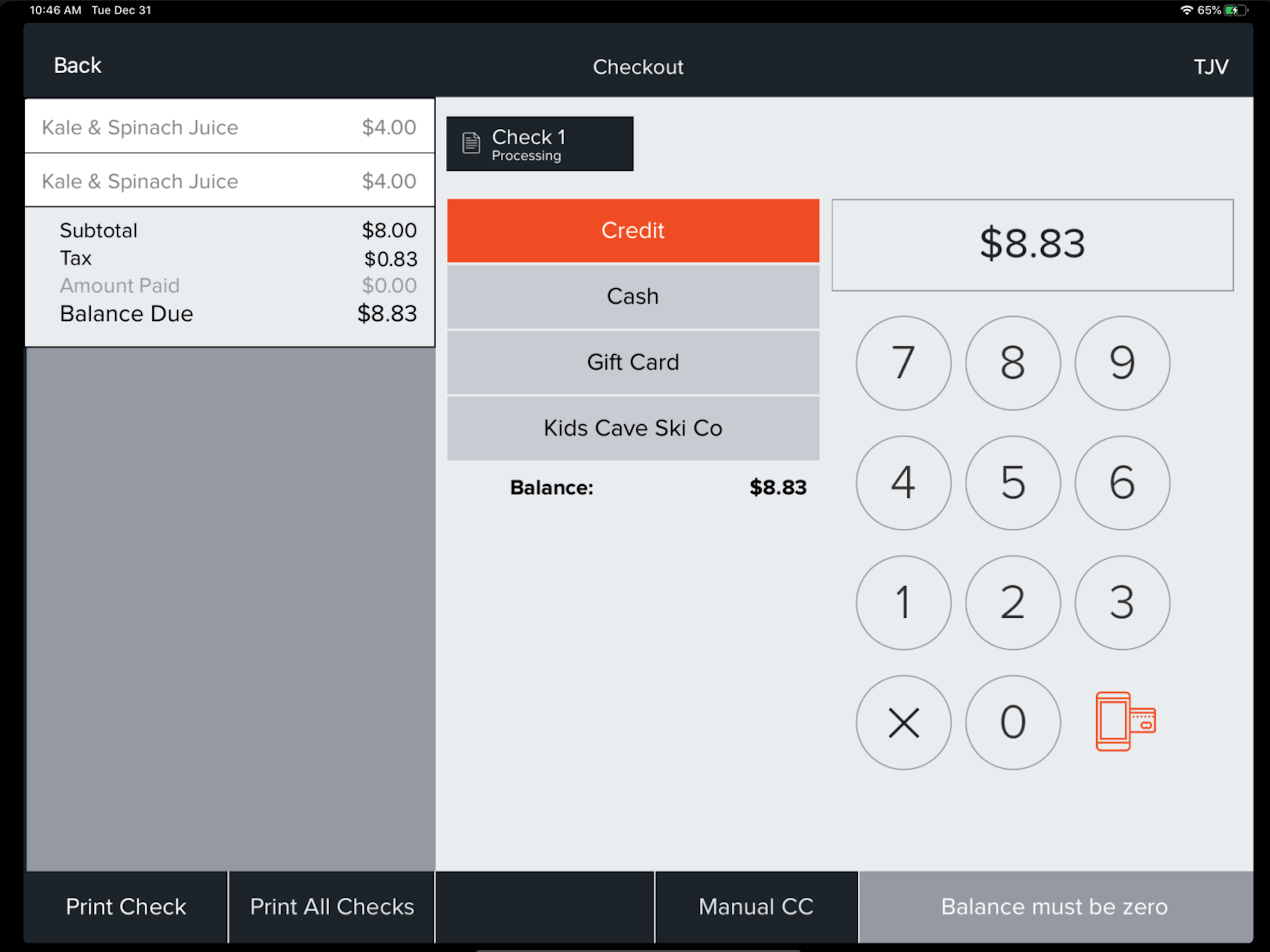Image resolution: width=1270 pixels, height=952 pixels.
Task: Select first Kale & Spinach Juice line item
Action: tap(230, 126)
